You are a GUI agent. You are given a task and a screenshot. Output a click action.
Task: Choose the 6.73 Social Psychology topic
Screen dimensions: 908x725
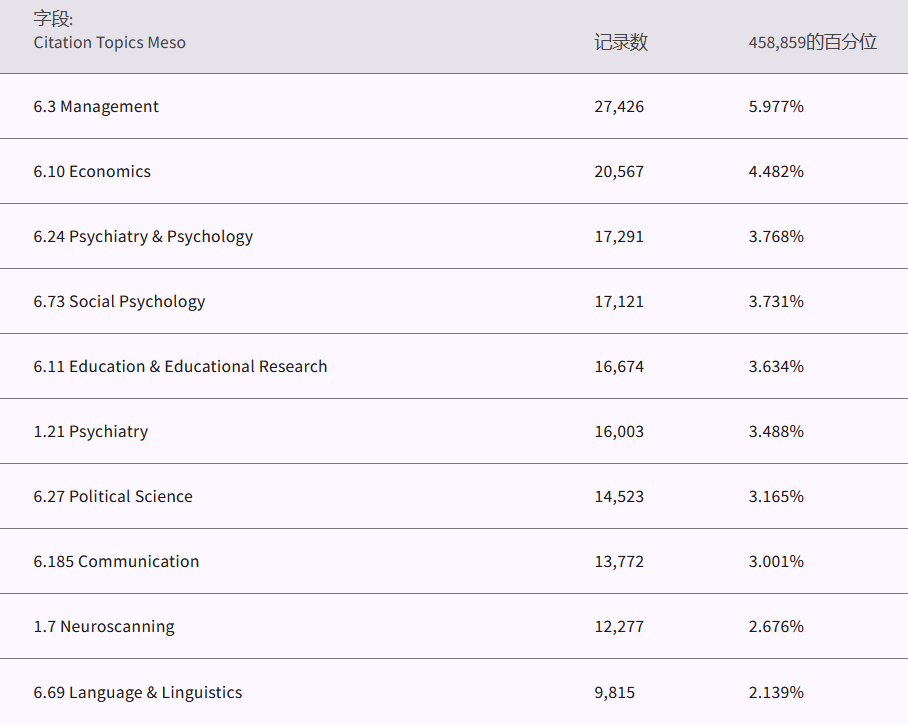click(x=119, y=302)
